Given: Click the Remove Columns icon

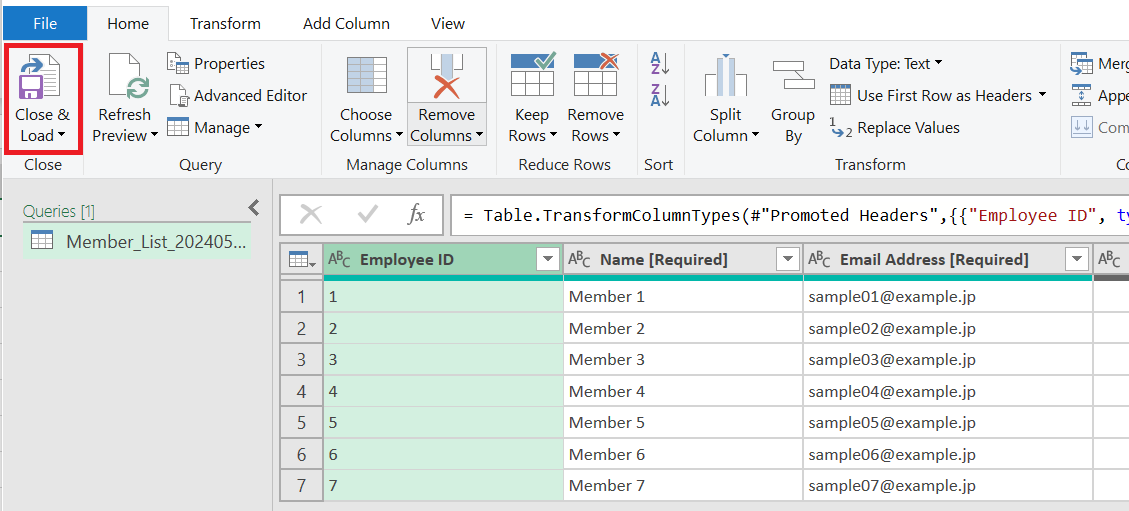Looking at the screenshot, I should tap(446, 77).
